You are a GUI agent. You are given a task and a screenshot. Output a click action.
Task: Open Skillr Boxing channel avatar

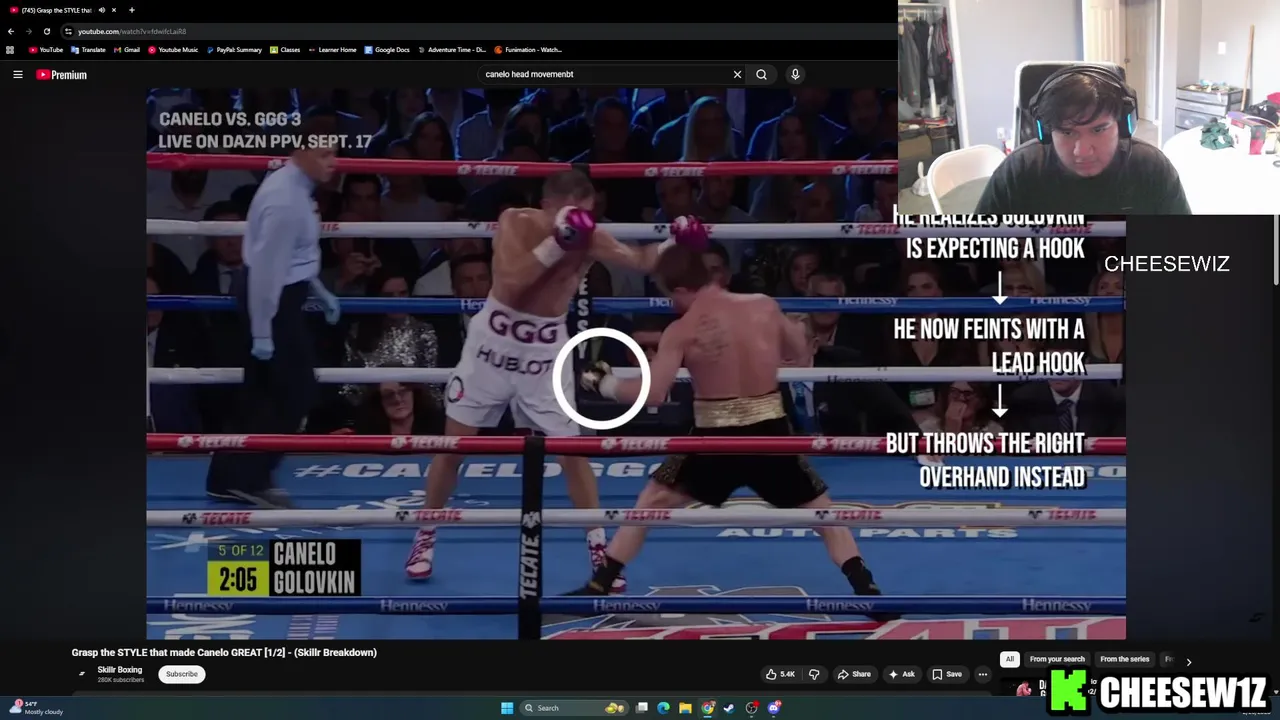coord(82,674)
